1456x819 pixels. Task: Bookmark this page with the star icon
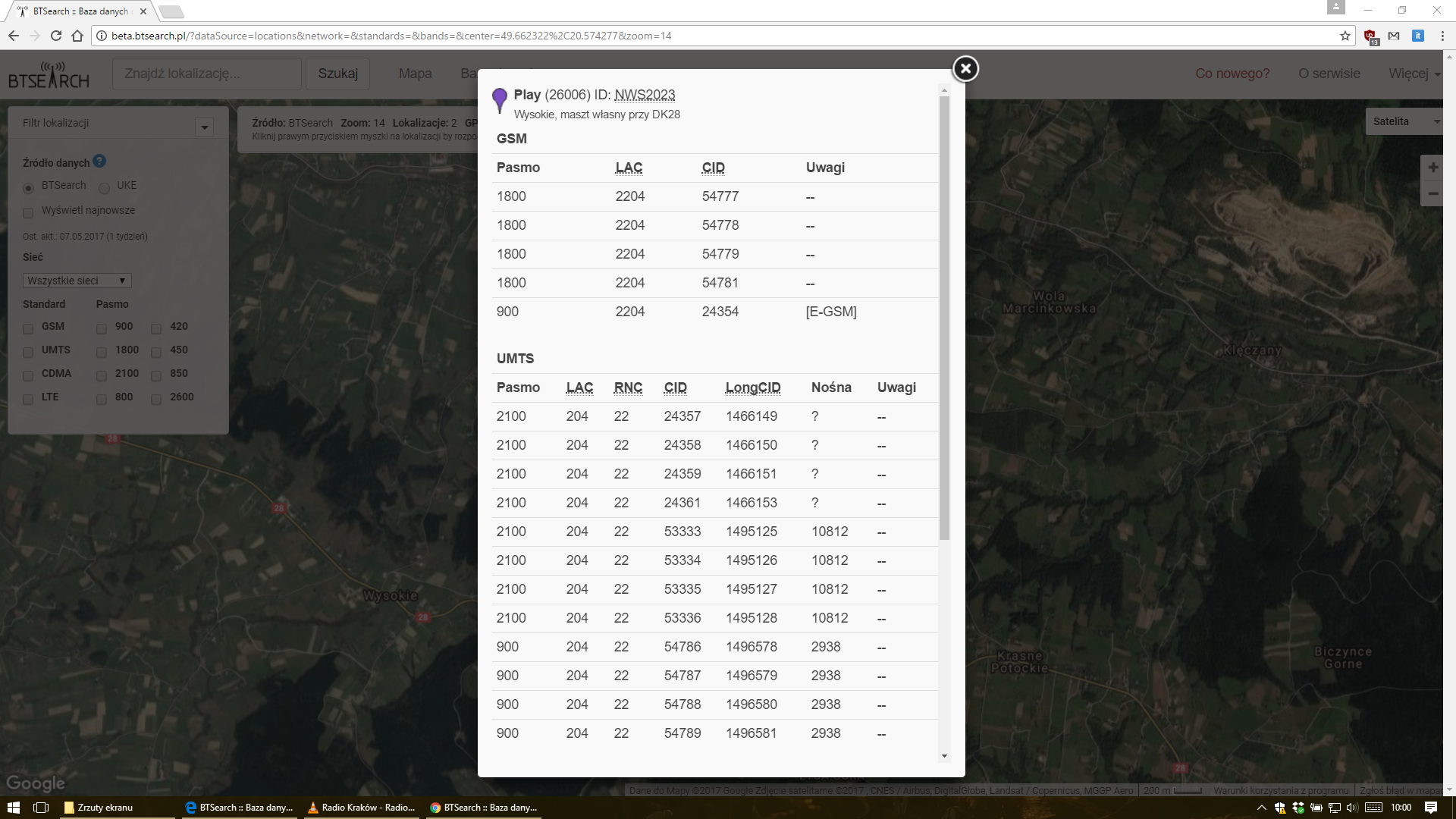(x=1345, y=36)
